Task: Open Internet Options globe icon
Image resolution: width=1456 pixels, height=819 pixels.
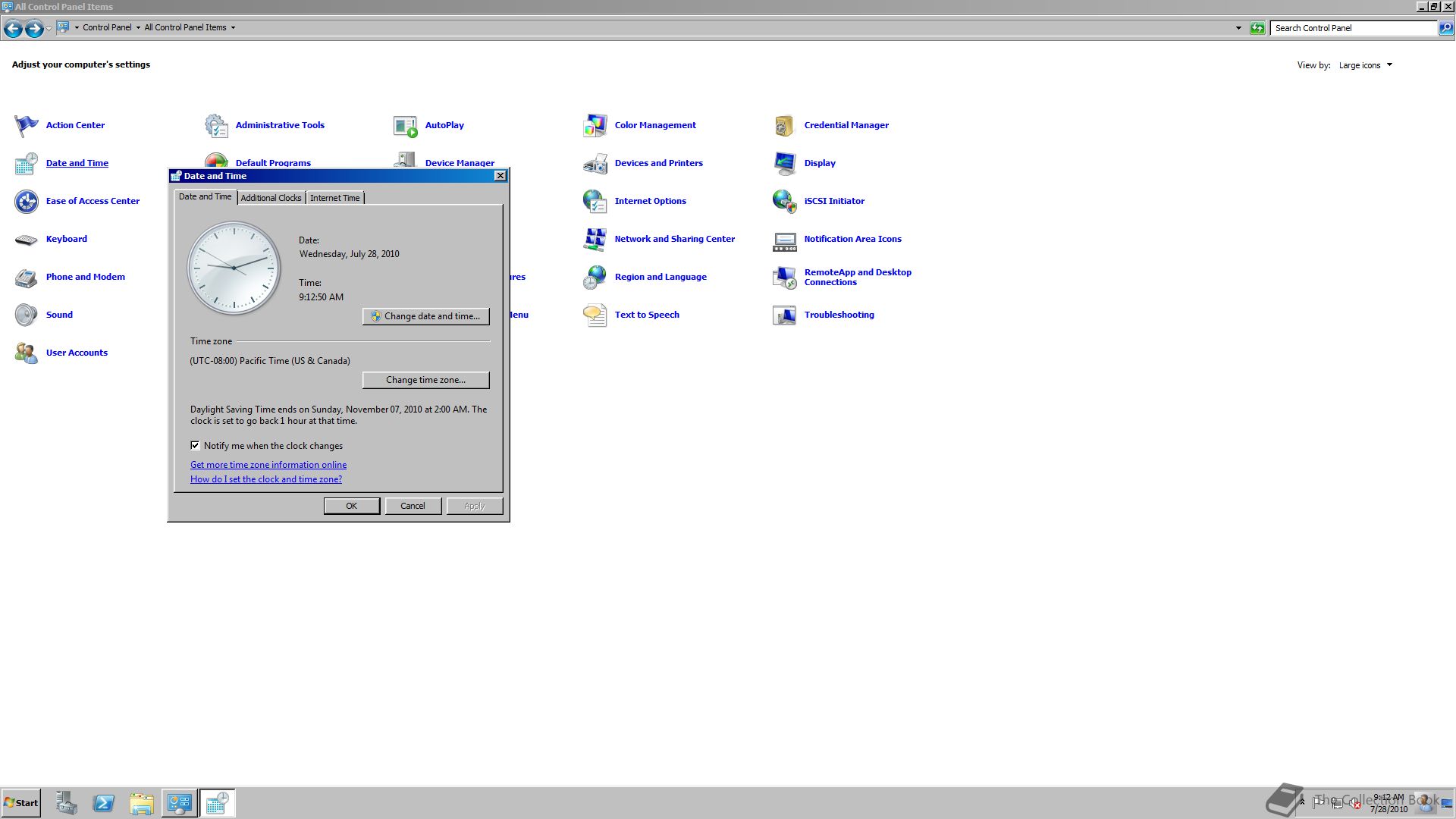Action: (595, 201)
